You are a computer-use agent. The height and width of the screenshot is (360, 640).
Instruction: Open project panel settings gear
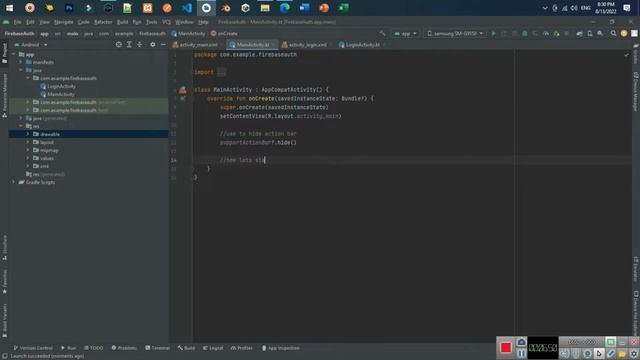coord(153,44)
